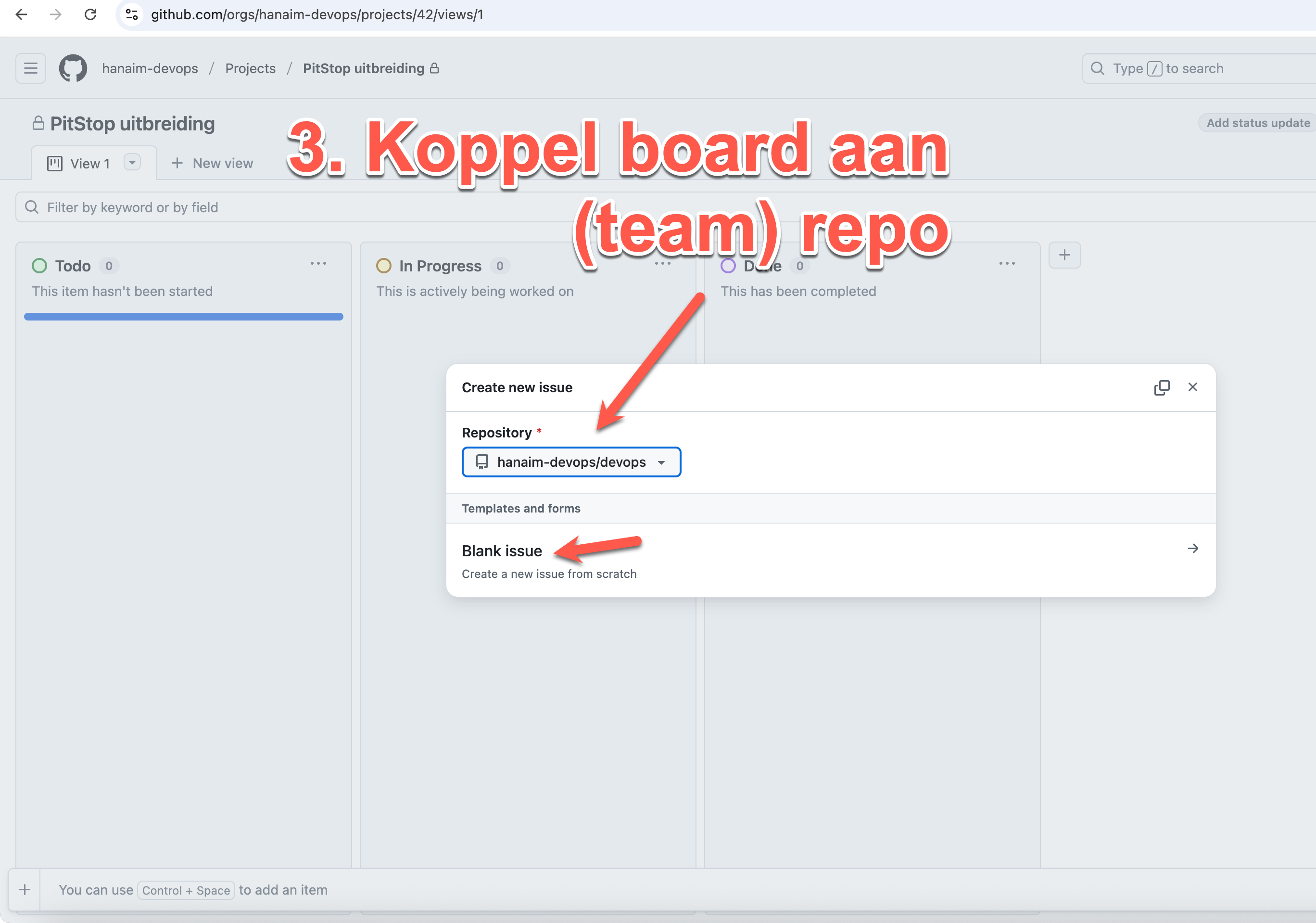Expand the hanaim-devops/devops repository dropdown

coord(571,462)
